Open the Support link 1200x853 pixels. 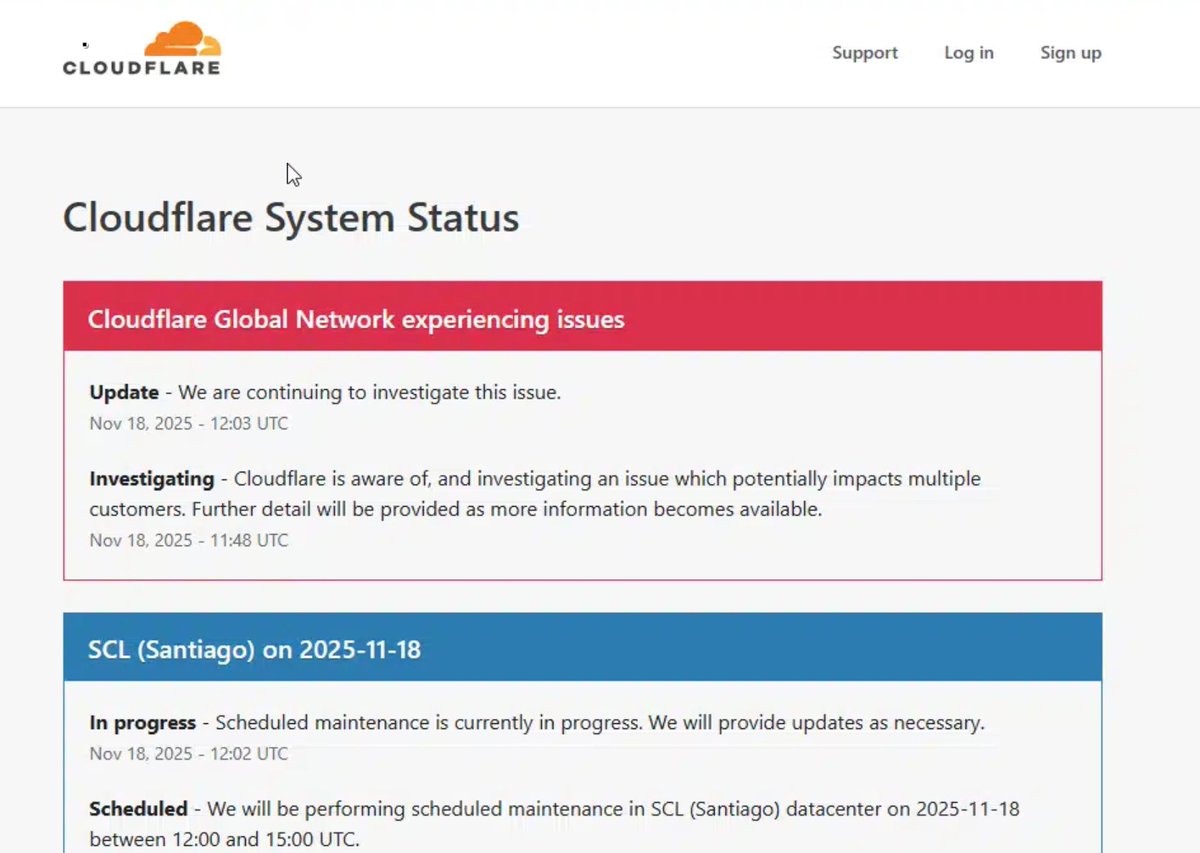[865, 53]
